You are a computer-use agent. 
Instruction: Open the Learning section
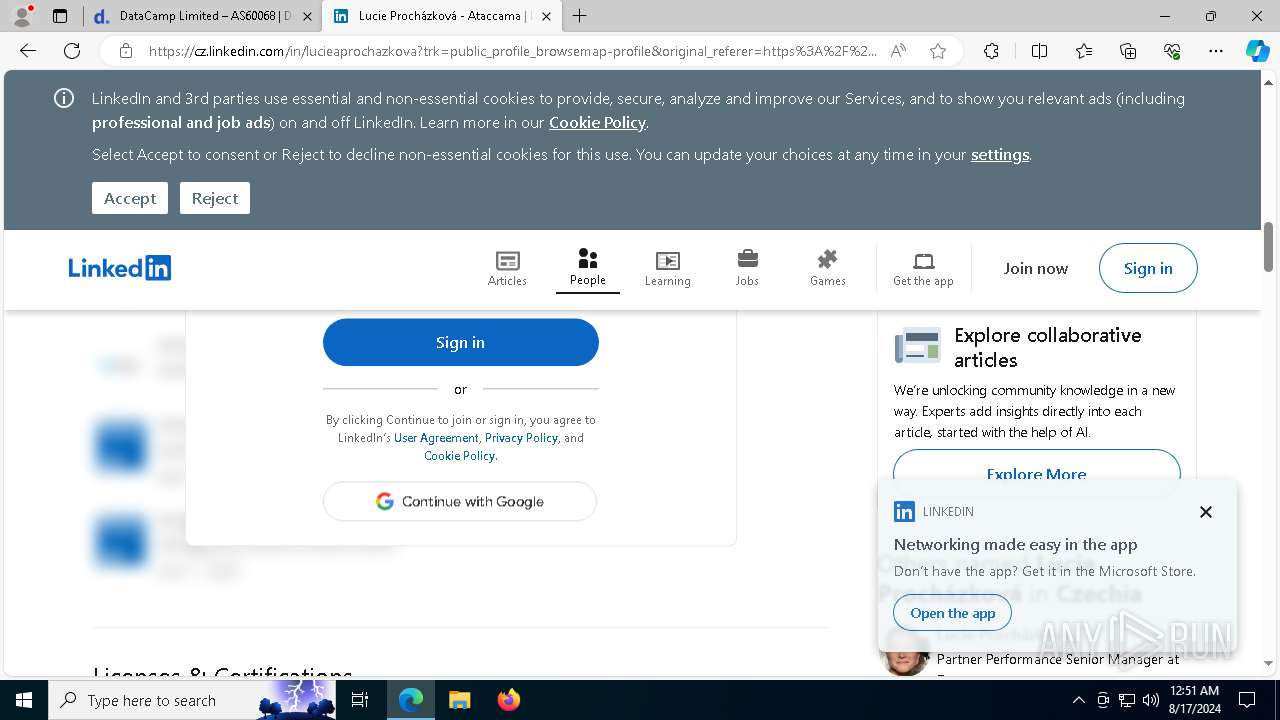pos(667,268)
